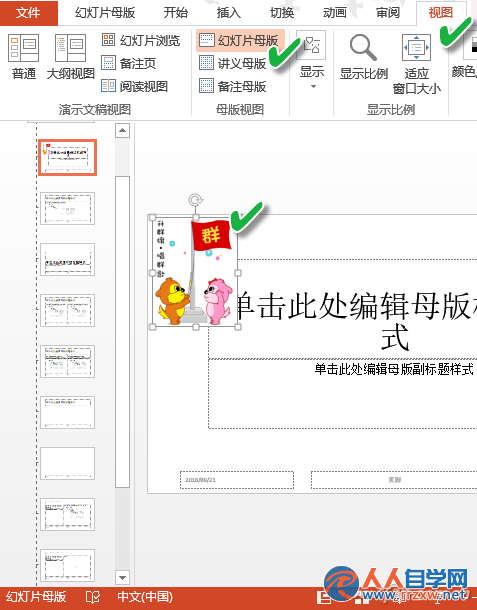Switch to the 幻灯片母版 ribbon tab
Image resolution: width=477 pixels, height=610 pixels.
click(105, 12)
